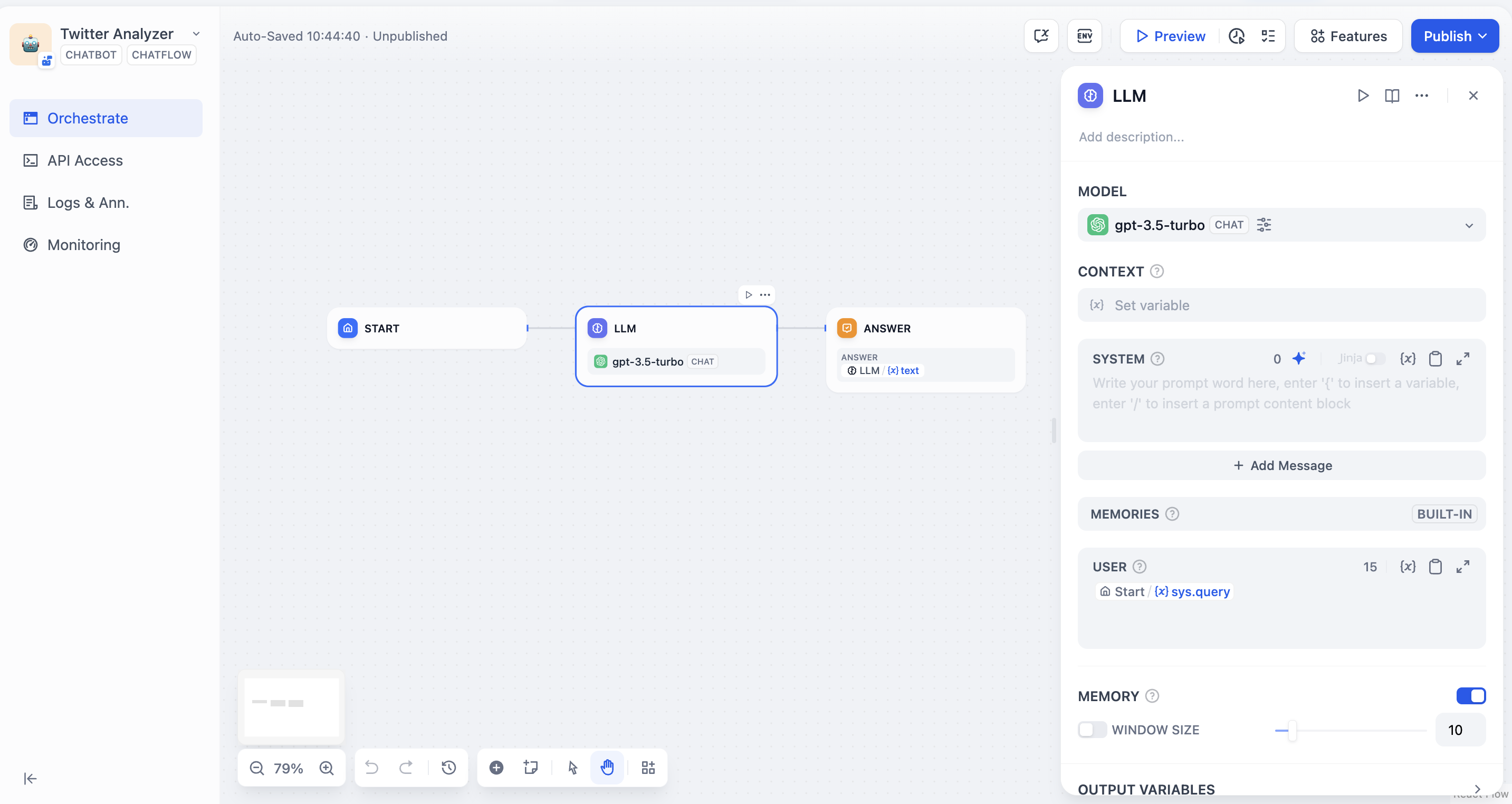Open version history clock icon
Screen dimensions: 1512x804
pos(448,768)
